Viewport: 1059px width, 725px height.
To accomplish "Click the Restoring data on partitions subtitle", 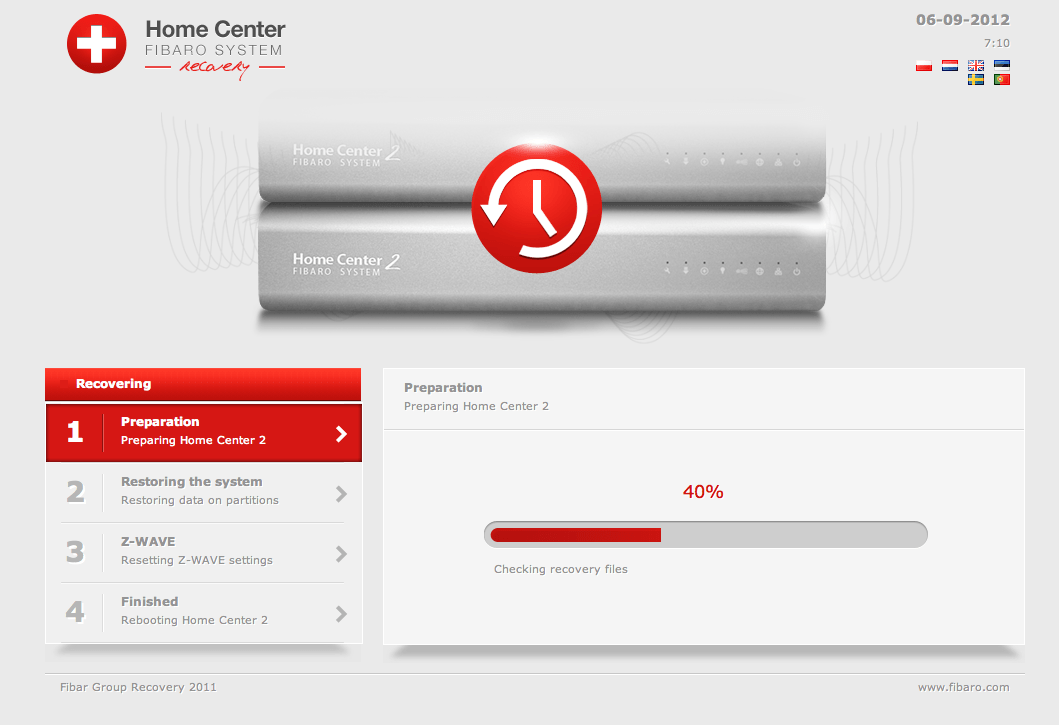I will pos(200,501).
